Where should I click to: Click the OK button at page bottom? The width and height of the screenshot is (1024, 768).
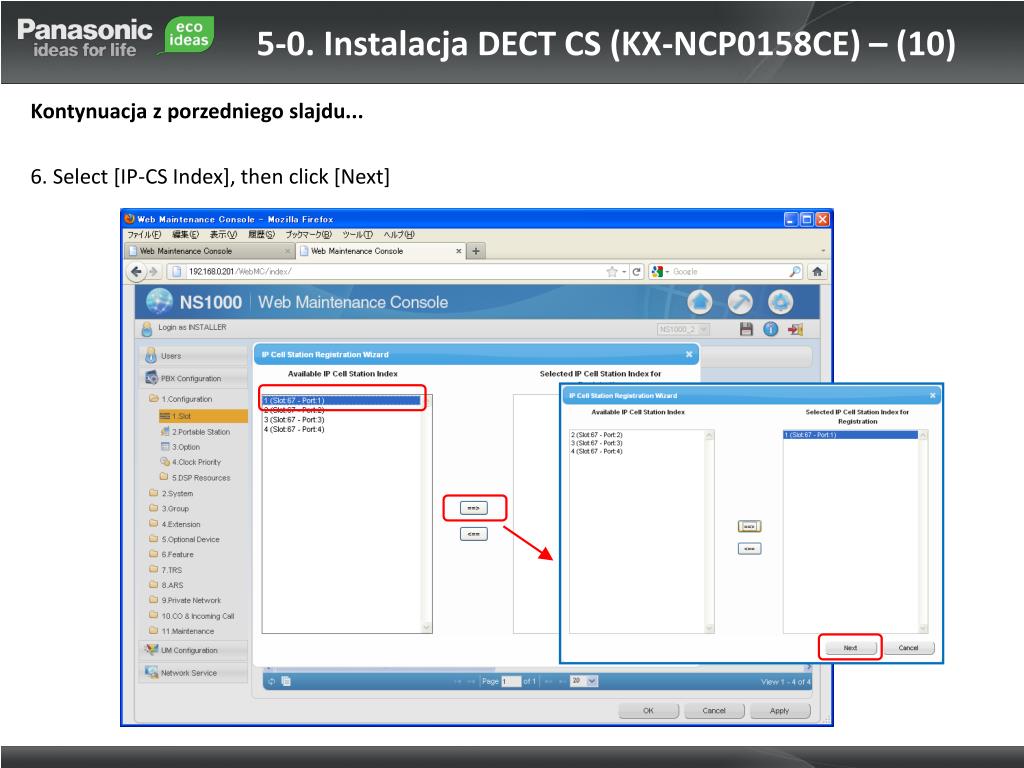click(x=648, y=711)
